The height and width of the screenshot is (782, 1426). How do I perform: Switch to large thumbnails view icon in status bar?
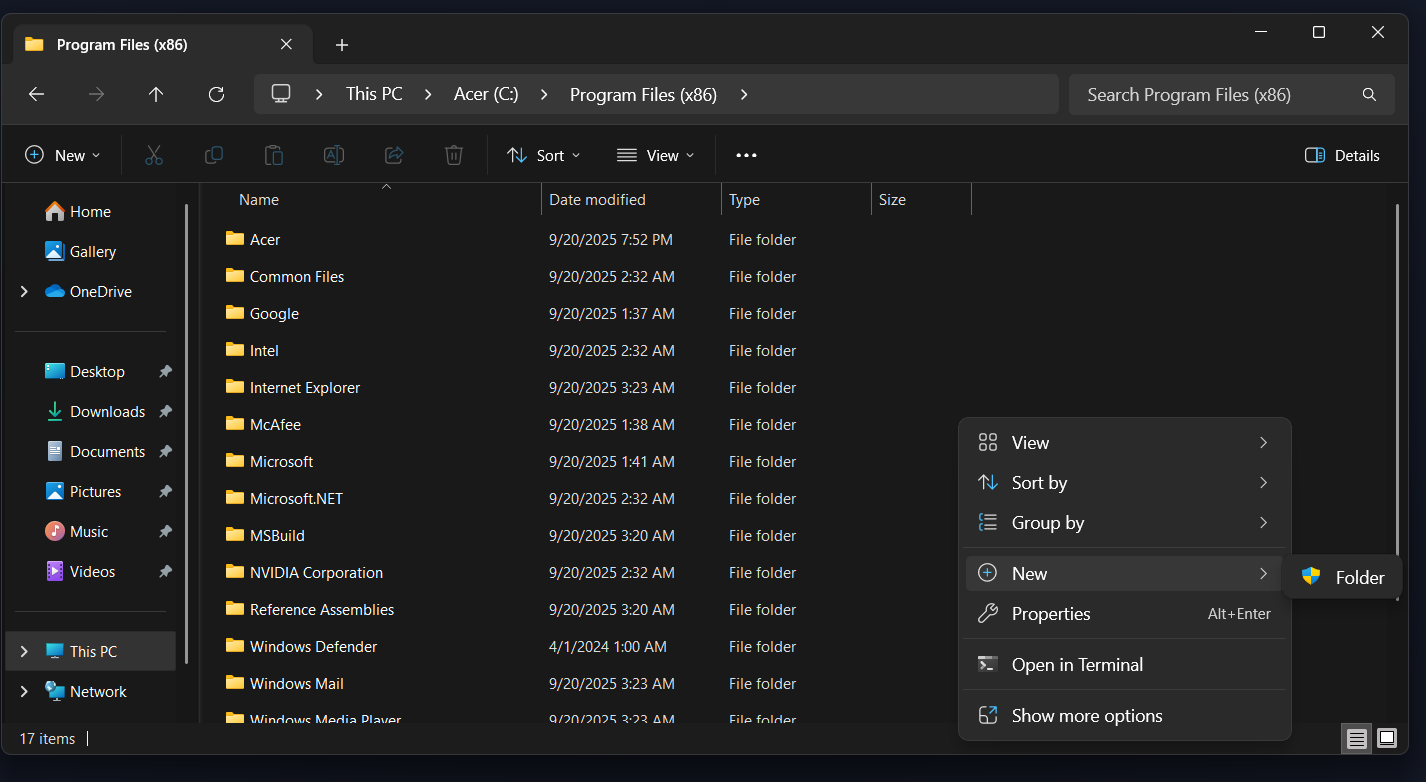(1387, 739)
